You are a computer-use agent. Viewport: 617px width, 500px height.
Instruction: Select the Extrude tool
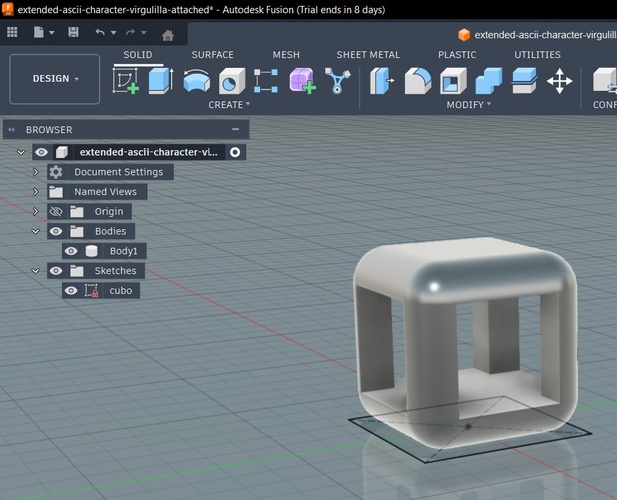(161, 81)
